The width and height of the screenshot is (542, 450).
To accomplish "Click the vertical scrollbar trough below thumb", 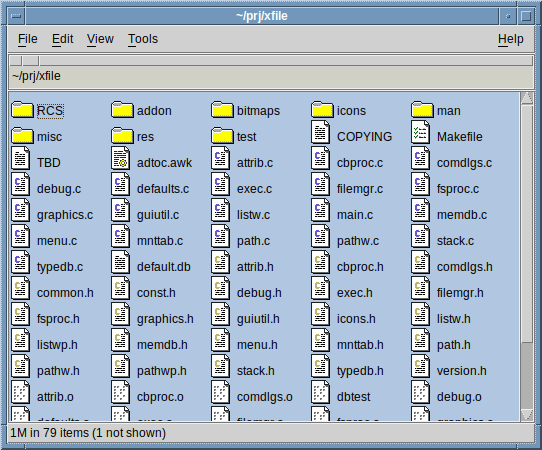I will click(527, 375).
